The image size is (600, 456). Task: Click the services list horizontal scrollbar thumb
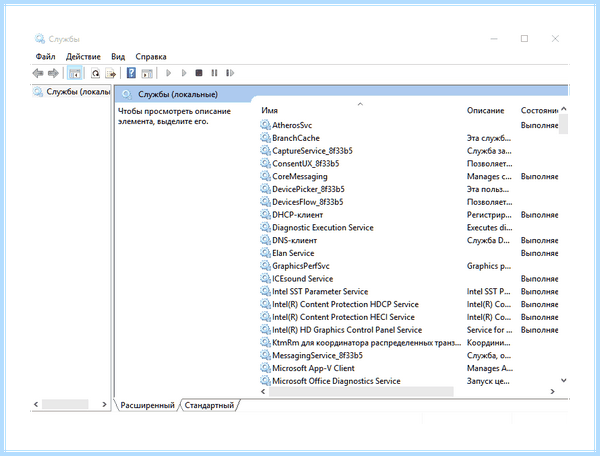point(361,391)
